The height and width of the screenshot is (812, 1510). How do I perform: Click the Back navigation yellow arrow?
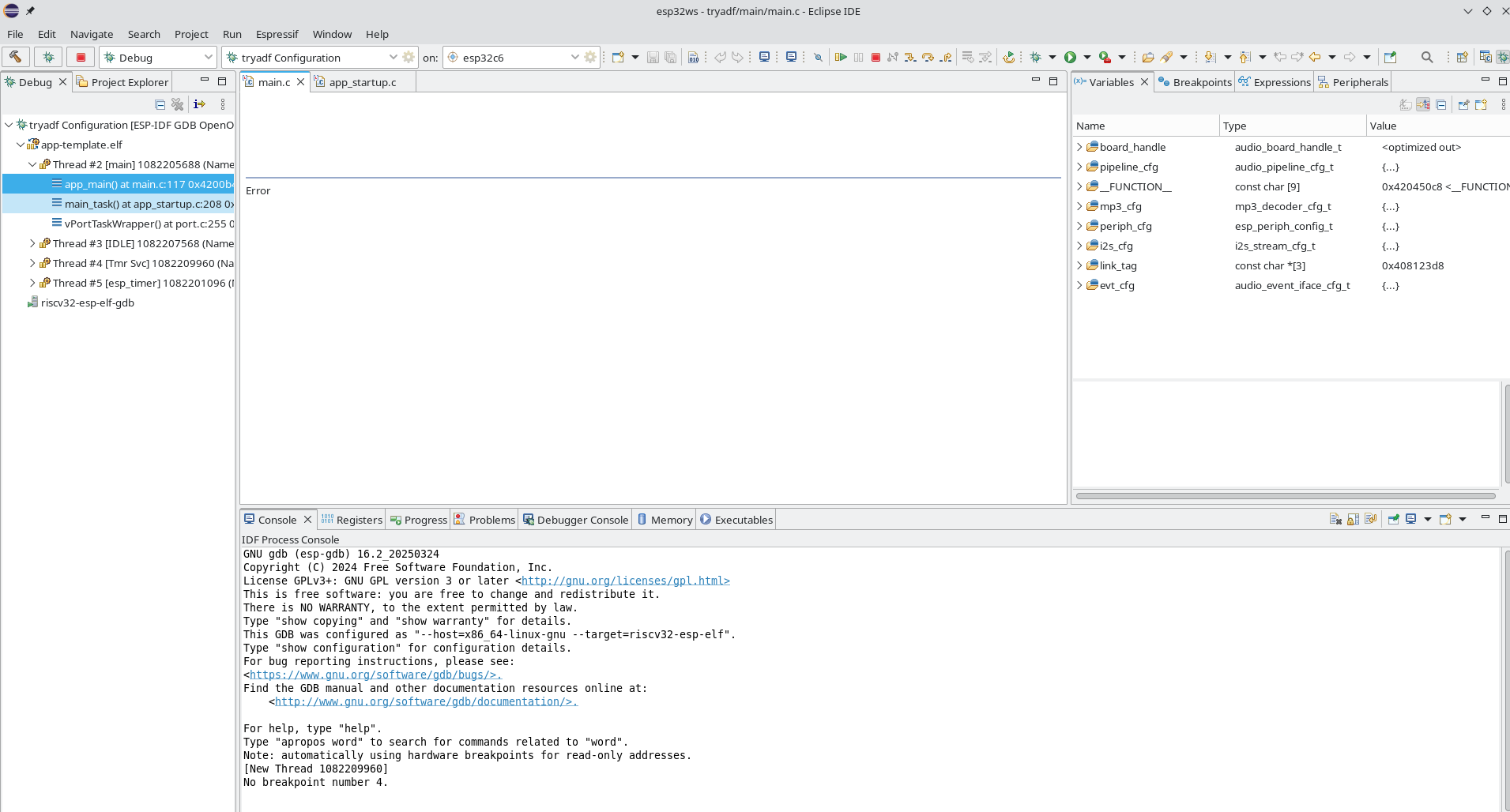[1315, 57]
